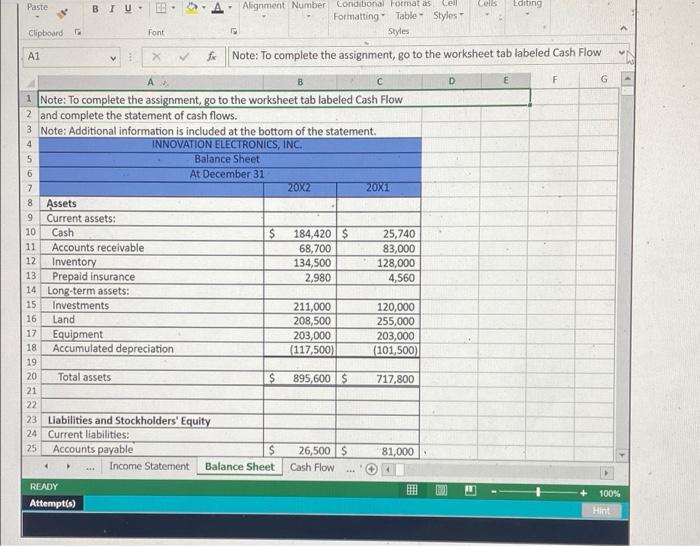Viewport: 700px width, 546px height.
Task: Switch to Normal view icon
Action: [412, 490]
